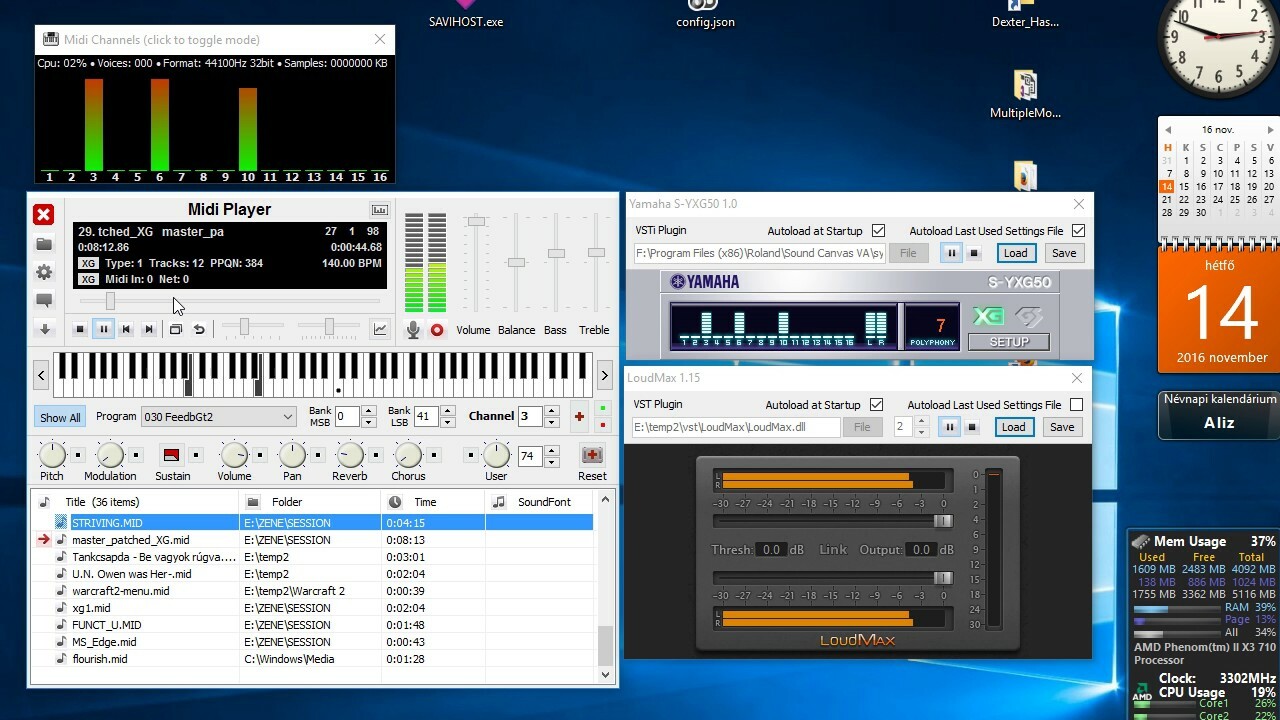Toggle the small square next to Sustain
Image resolution: width=1280 pixels, height=720 pixels.
[x=196, y=455]
